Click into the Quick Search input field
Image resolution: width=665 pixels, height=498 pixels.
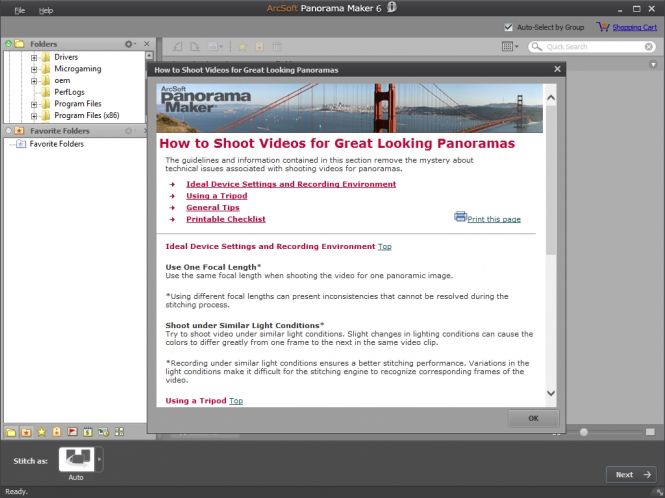[594, 47]
